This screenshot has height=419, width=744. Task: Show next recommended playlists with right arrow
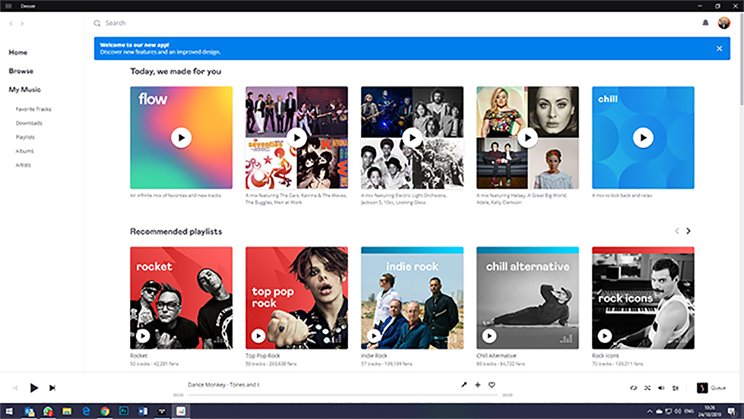click(x=688, y=231)
